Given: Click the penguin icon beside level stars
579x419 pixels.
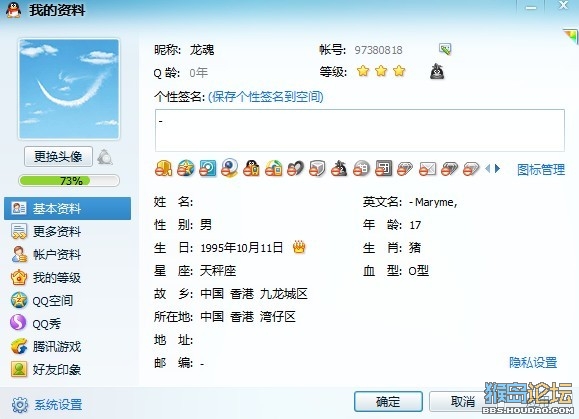Looking at the screenshot, I should 437,71.
